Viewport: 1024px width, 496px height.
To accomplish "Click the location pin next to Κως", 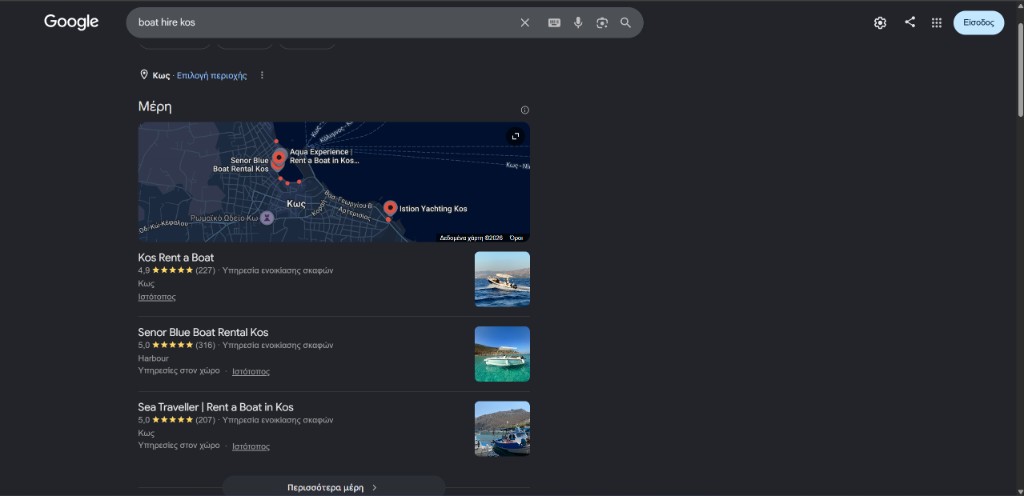I will 144,74.
